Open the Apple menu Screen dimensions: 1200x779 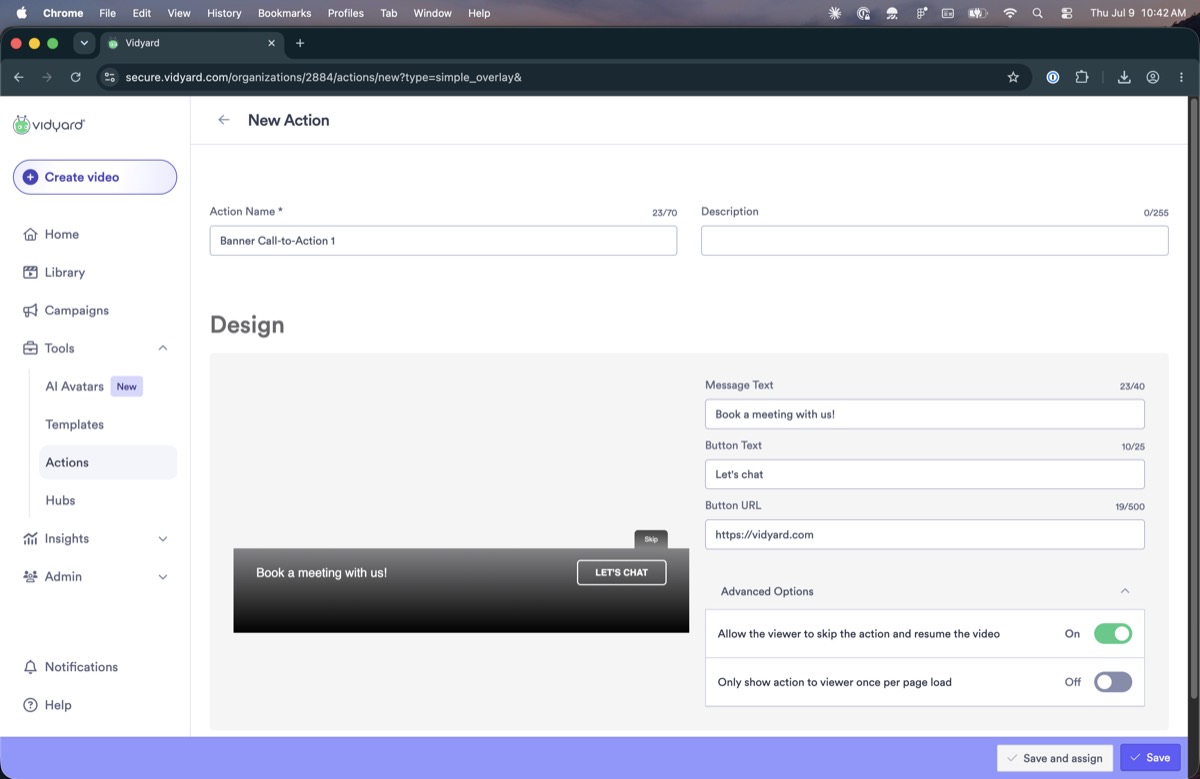coord(21,13)
